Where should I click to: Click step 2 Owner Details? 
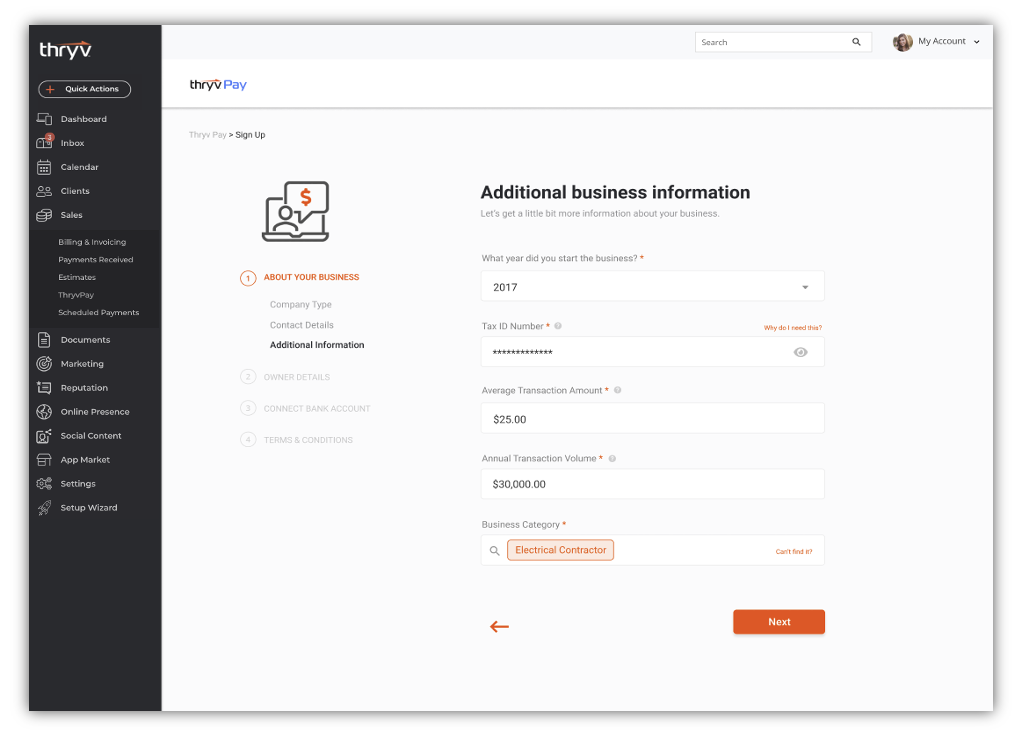(286, 376)
